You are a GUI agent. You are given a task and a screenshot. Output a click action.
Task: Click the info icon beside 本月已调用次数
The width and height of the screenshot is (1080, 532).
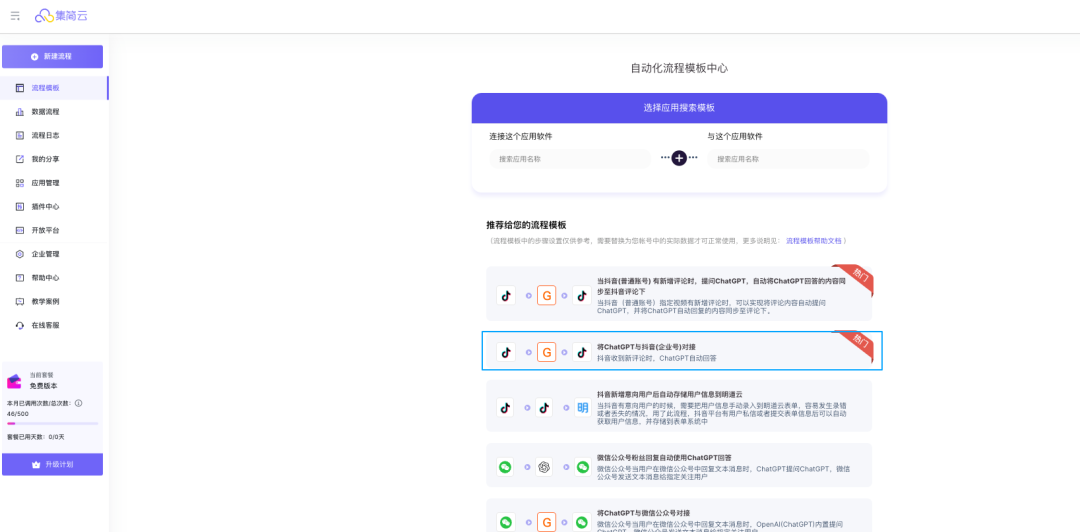[x=79, y=403]
